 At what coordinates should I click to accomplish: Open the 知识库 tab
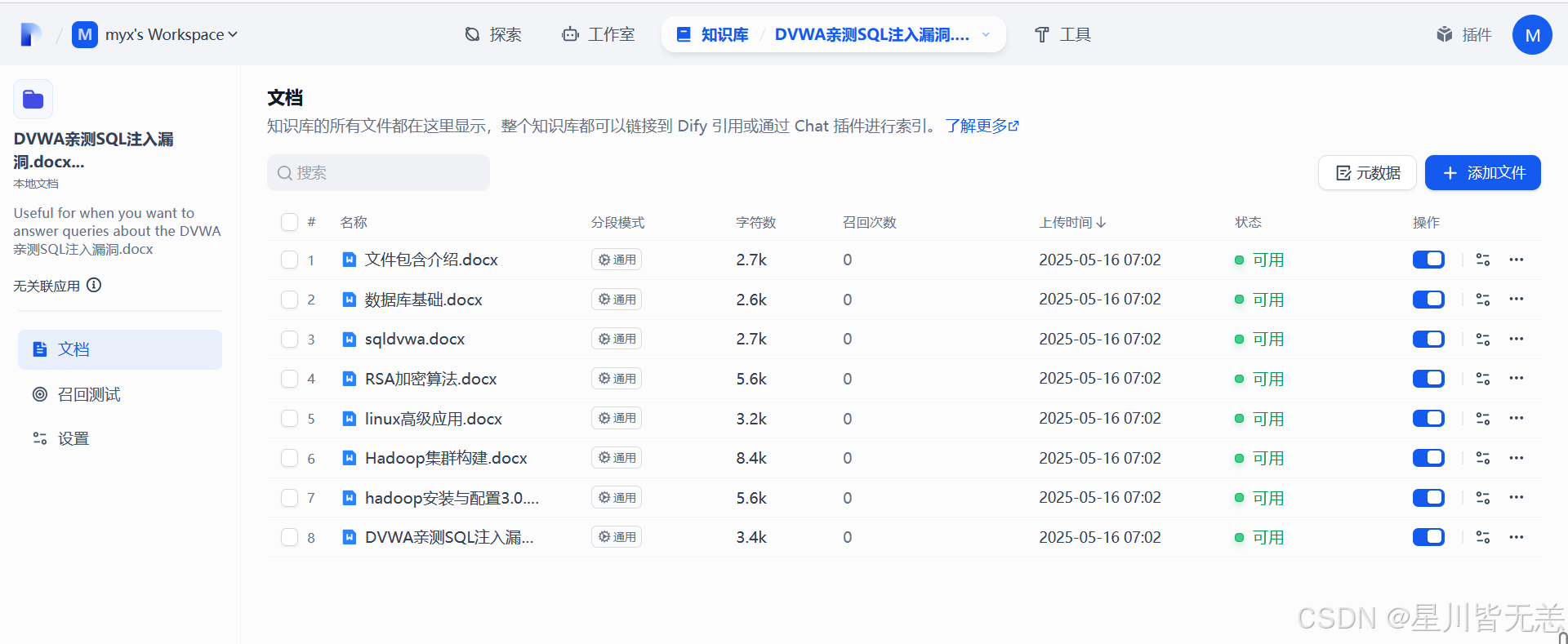(713, 34)
